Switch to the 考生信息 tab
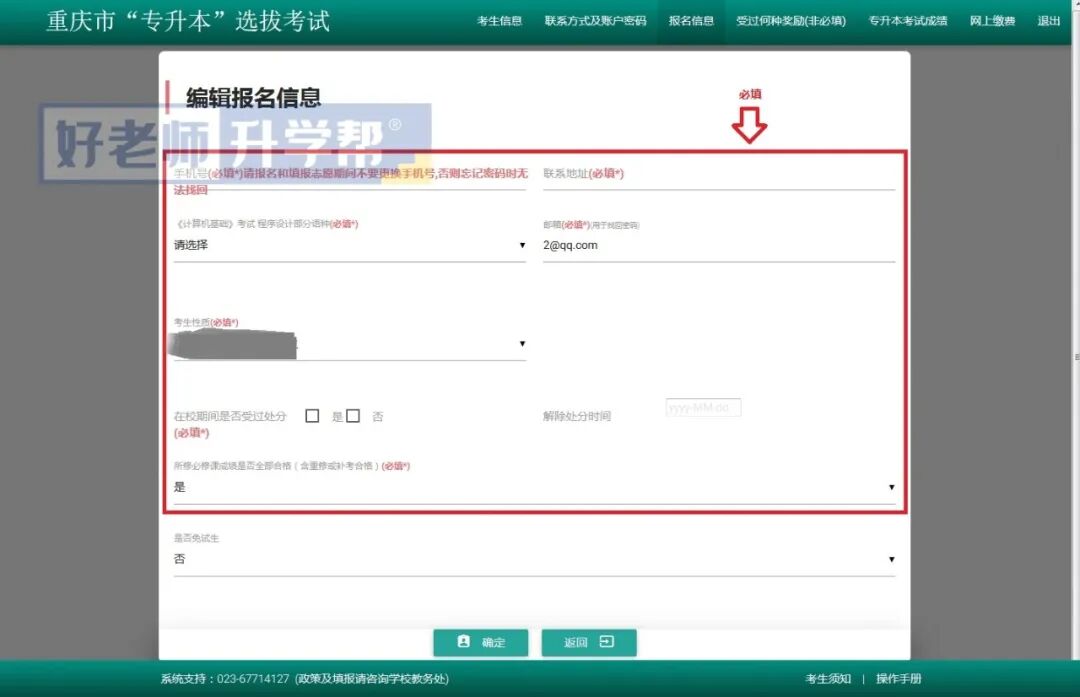The image size is (1080, 697). 499,21
